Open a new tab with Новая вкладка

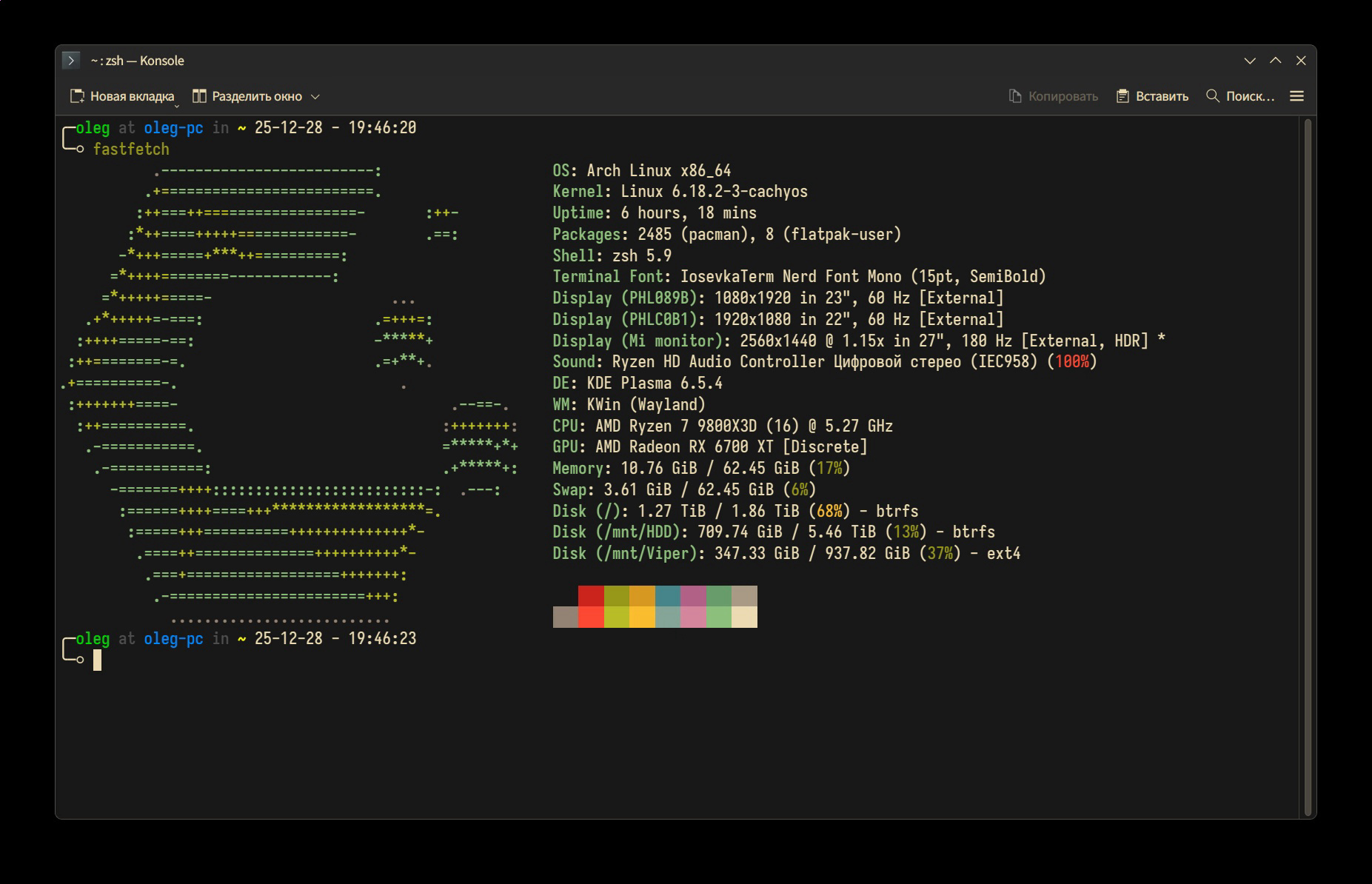[122, 96]
